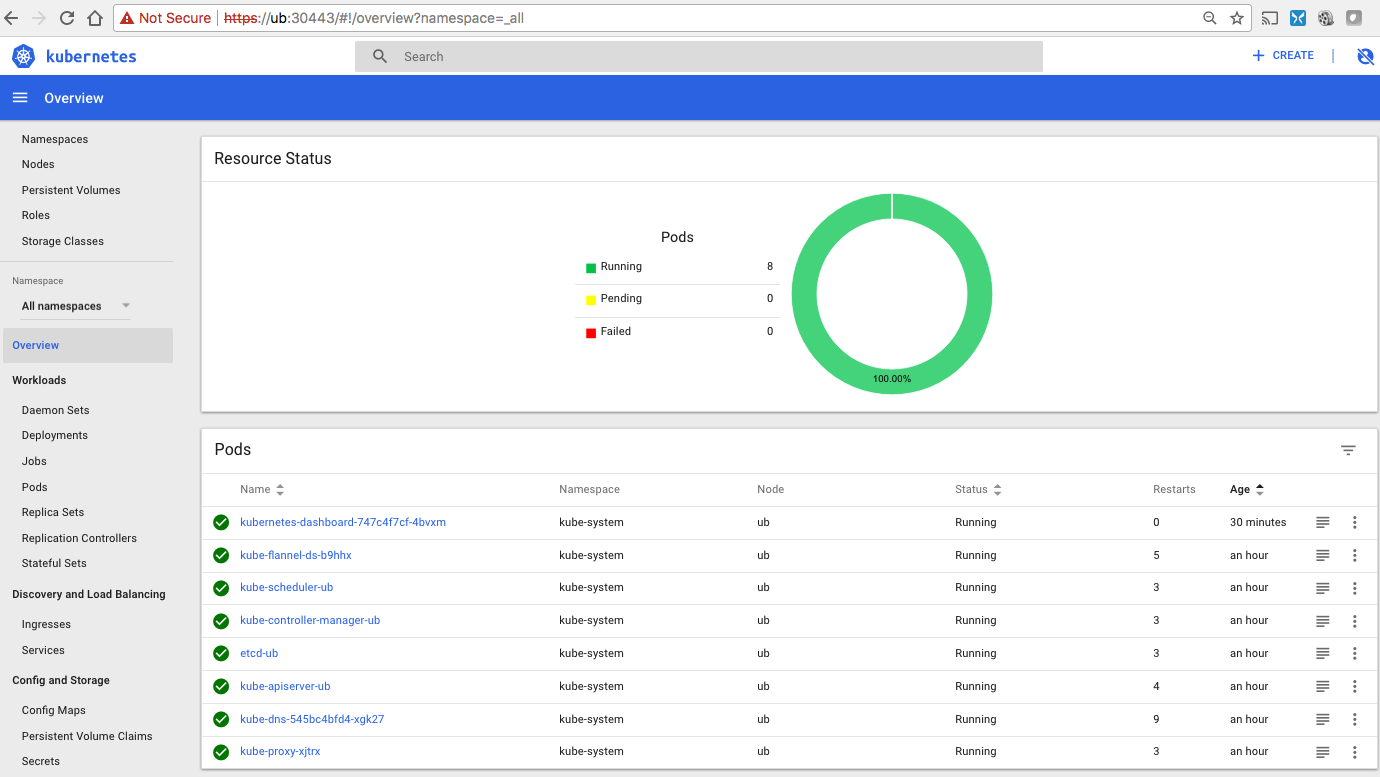
Task: Open Stateful Sets in sidebar
Action: click(x=54, y=563)
